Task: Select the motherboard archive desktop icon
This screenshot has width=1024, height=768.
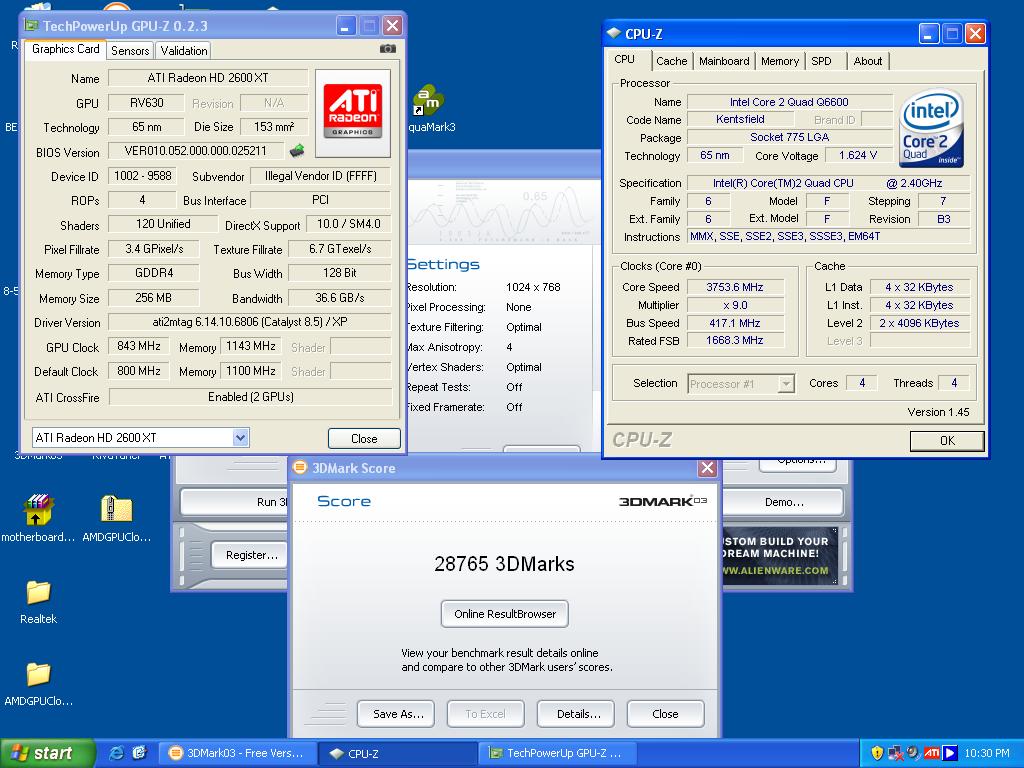Action: coord(38,519)
